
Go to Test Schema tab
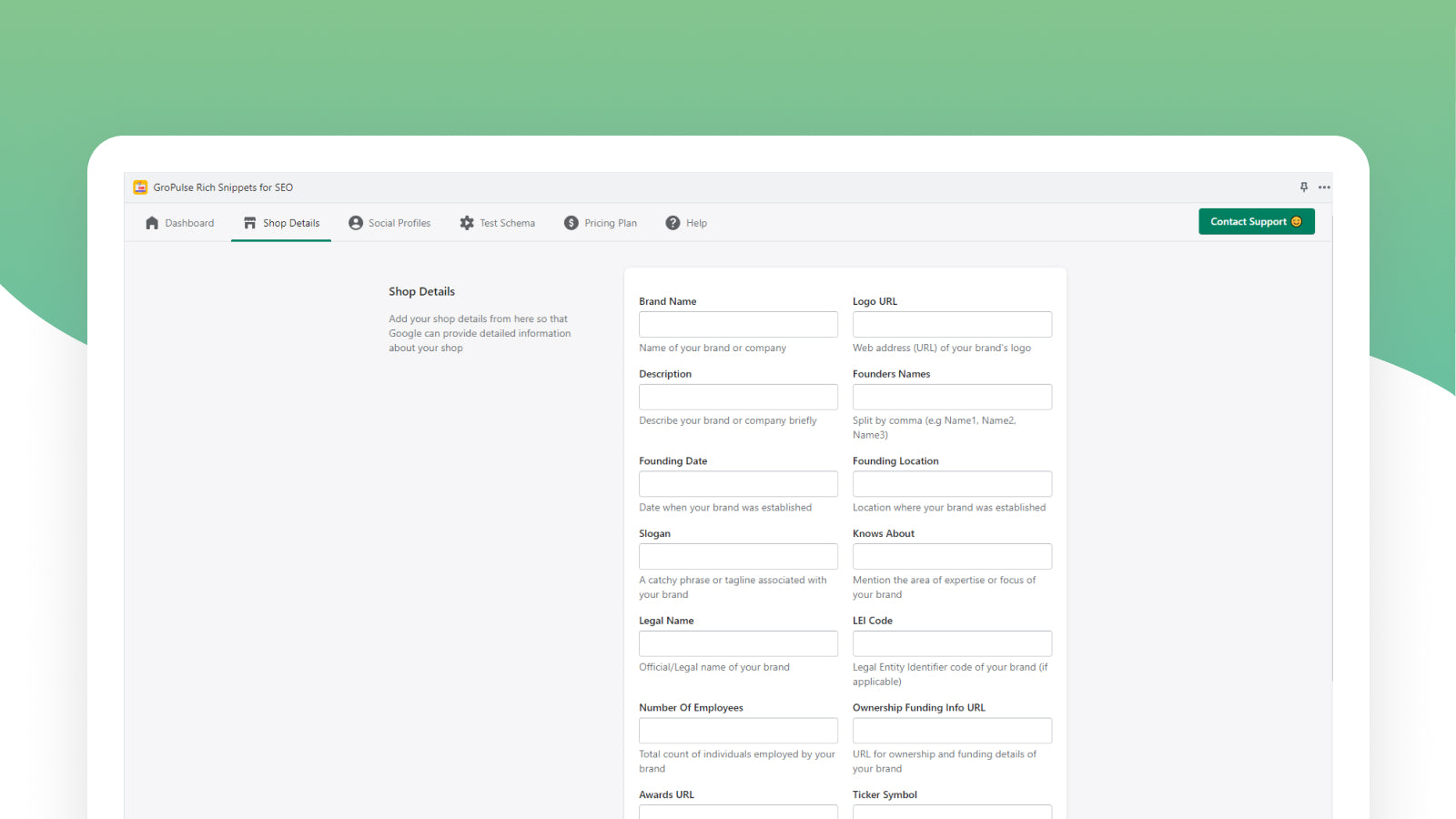[x=497, y=223]
